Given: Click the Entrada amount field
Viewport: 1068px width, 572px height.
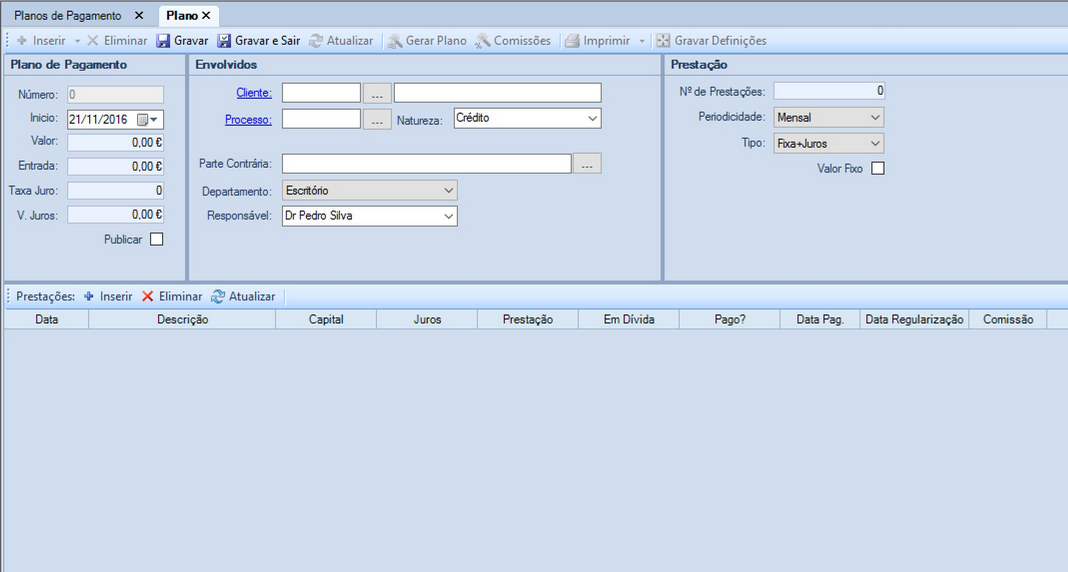Looking at the screenshot, I should pos(116,166).
